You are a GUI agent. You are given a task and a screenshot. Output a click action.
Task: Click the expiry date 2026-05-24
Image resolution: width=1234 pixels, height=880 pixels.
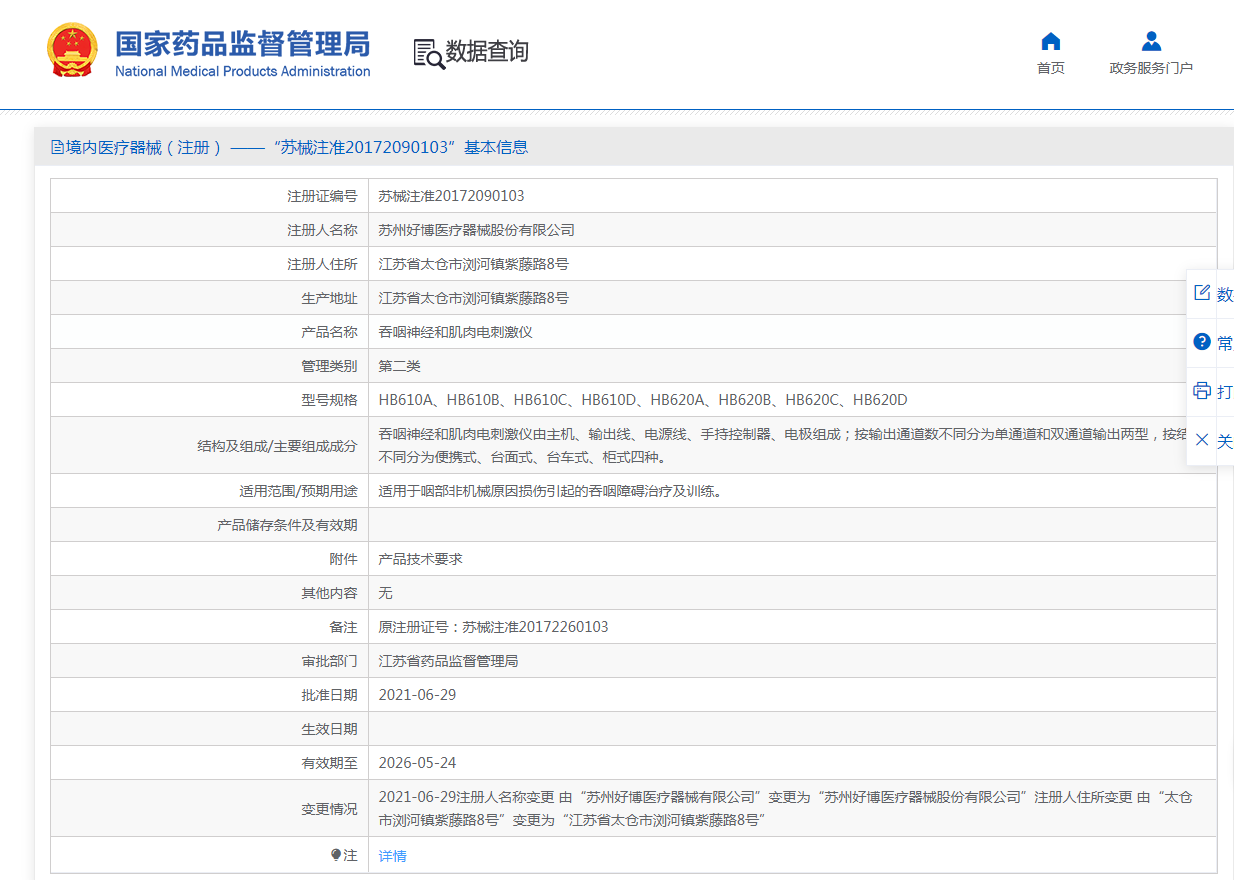(x=417, y=763)
